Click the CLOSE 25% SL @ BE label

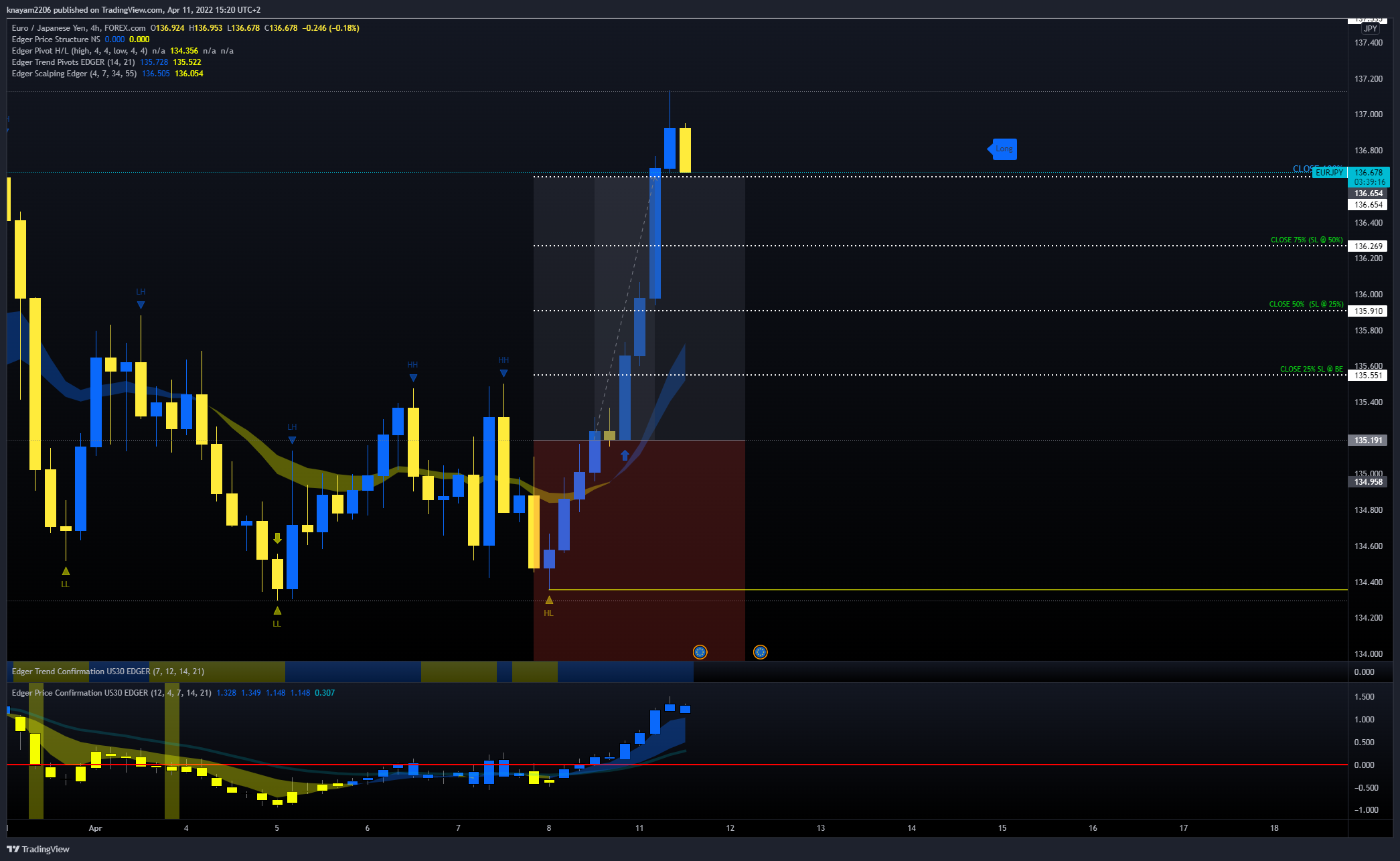[1311, 369]
